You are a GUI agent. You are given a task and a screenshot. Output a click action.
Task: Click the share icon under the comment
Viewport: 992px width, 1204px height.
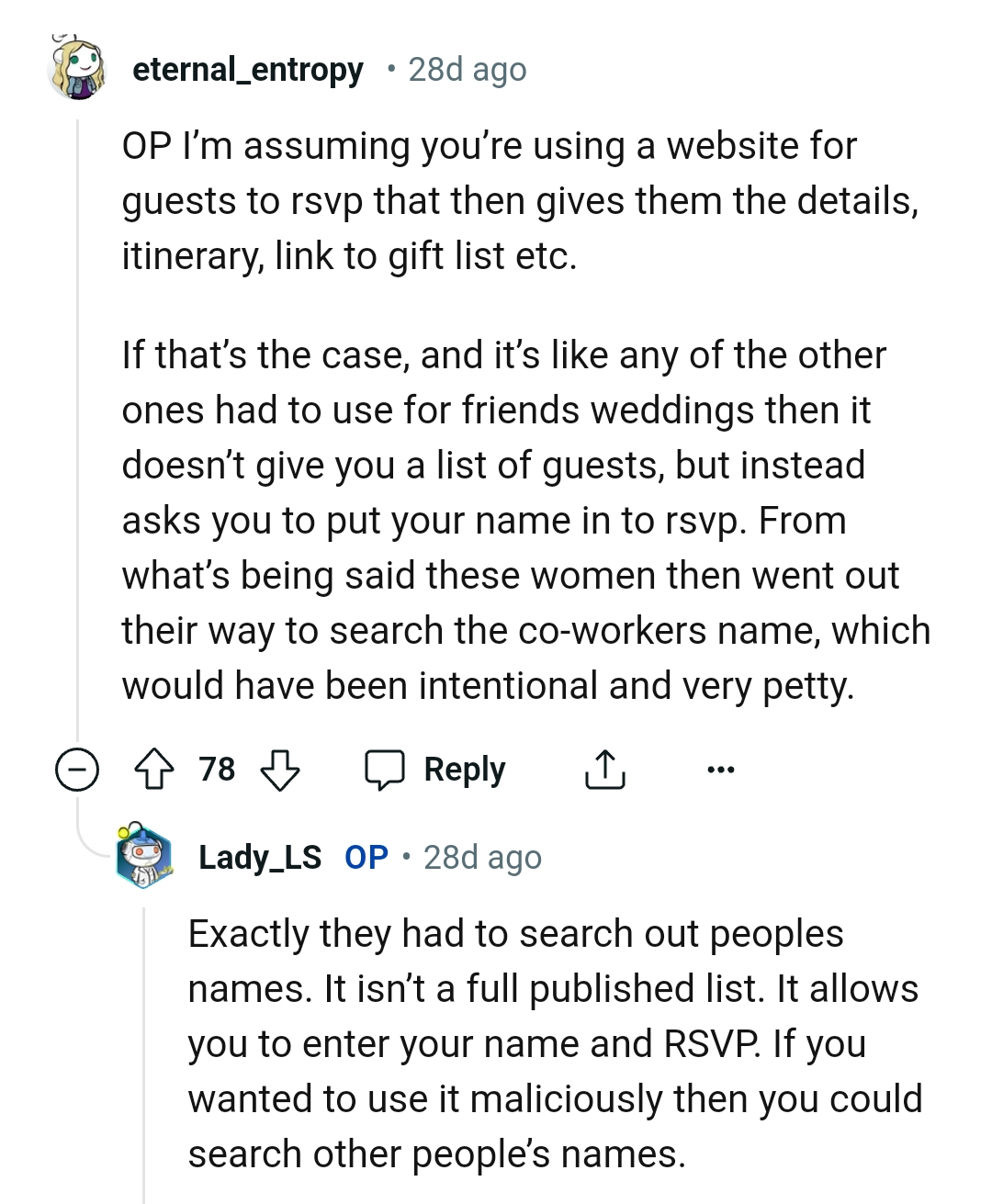[604, 770]
